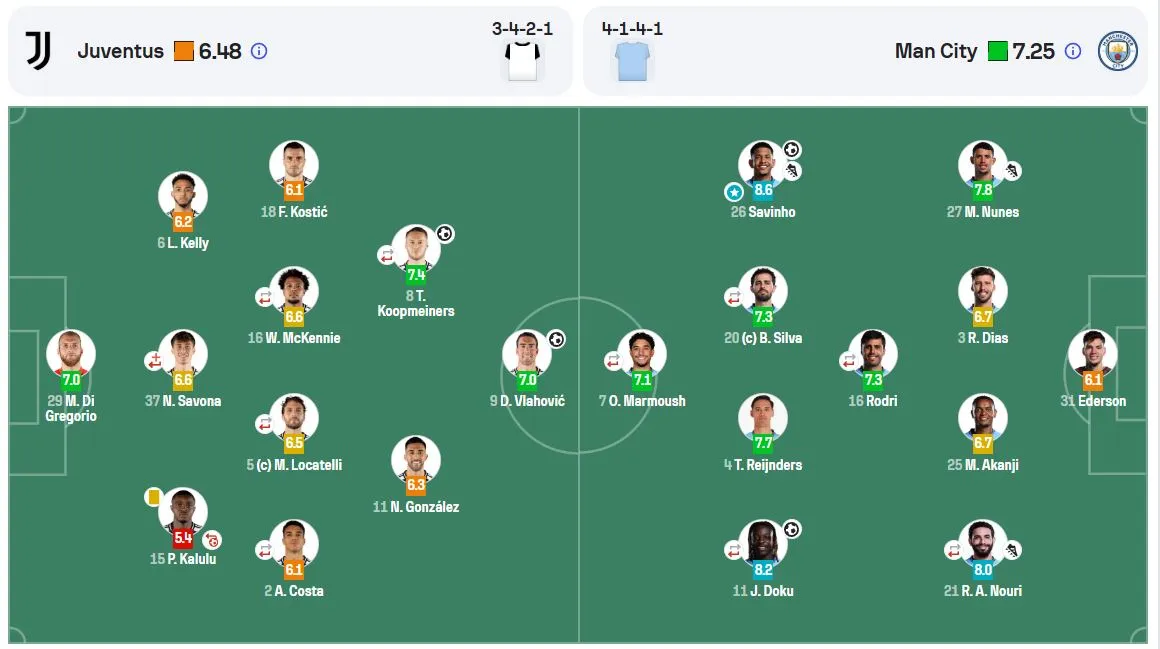
Task: Click the info icon next to Juventus rating
Action: point(259,51)
